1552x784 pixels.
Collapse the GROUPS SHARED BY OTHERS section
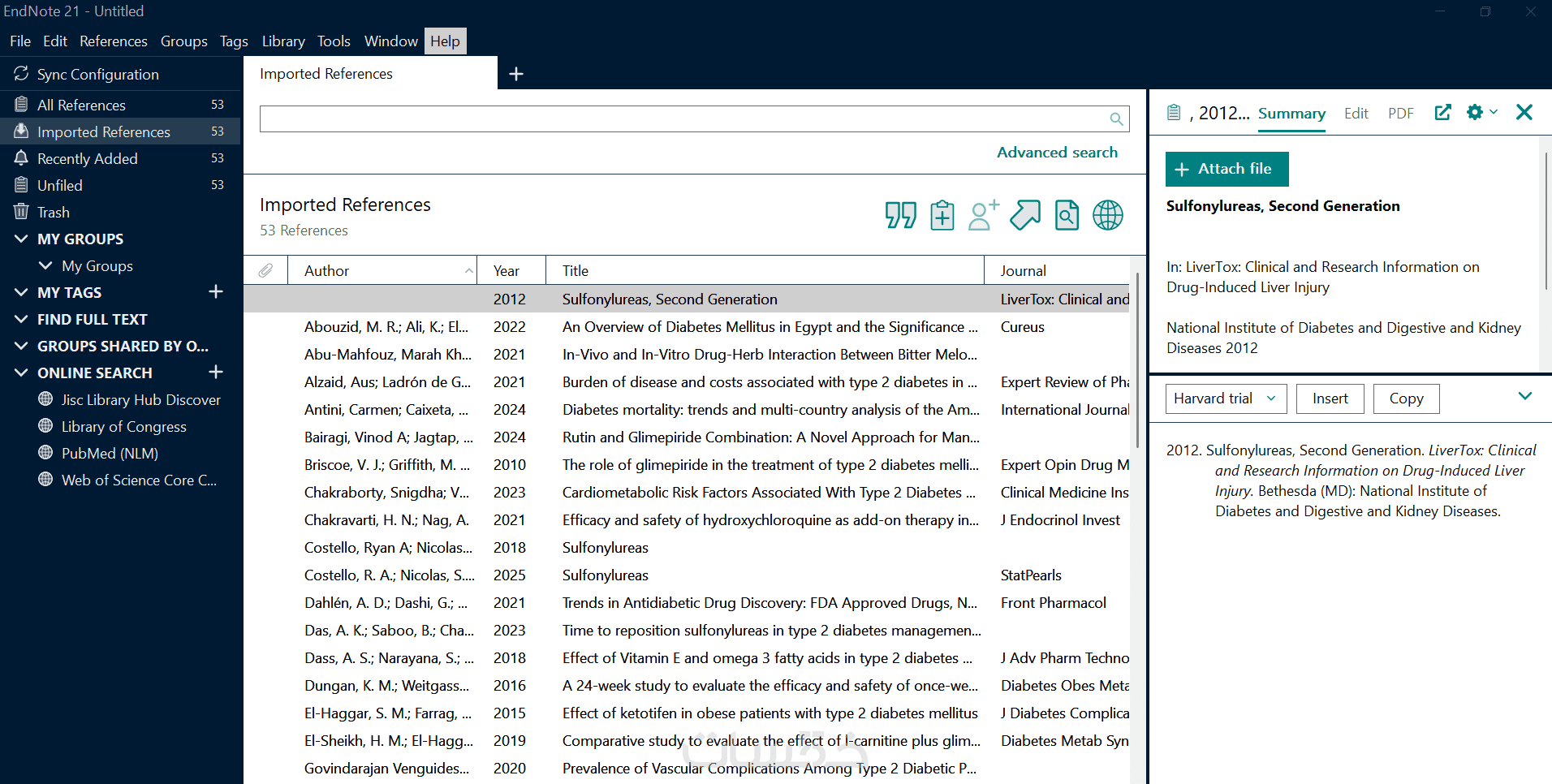[x=21, y=346]
